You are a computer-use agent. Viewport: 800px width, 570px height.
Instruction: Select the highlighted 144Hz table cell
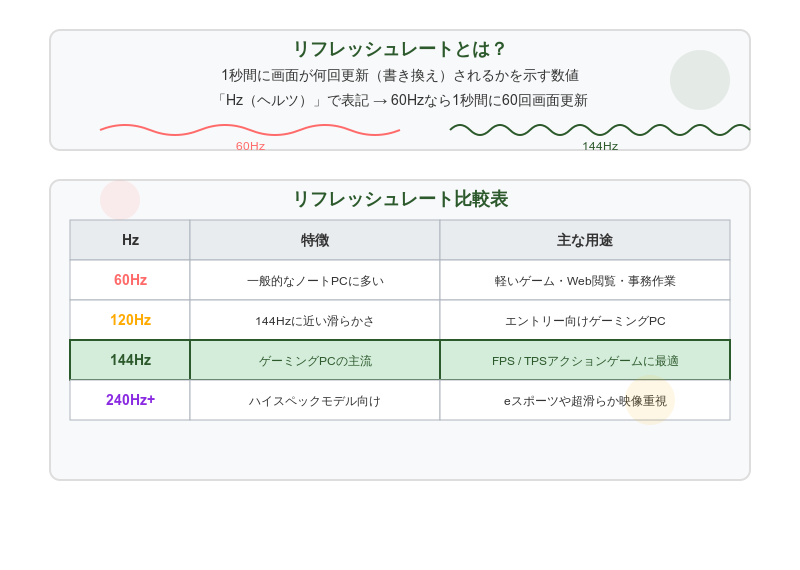click(x=130, y=360)
